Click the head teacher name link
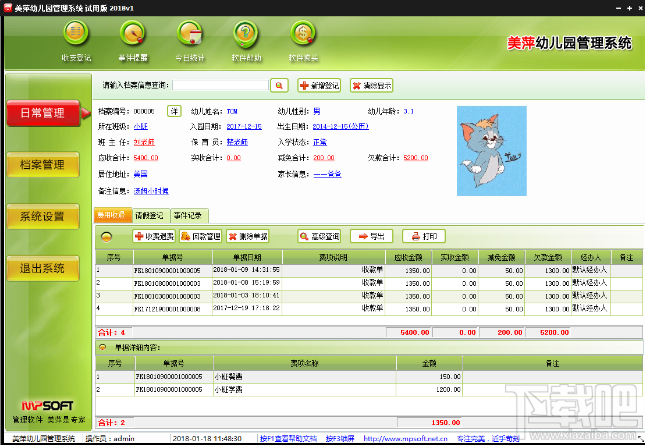This screenshot has width=645, height=445. point(144,142)
